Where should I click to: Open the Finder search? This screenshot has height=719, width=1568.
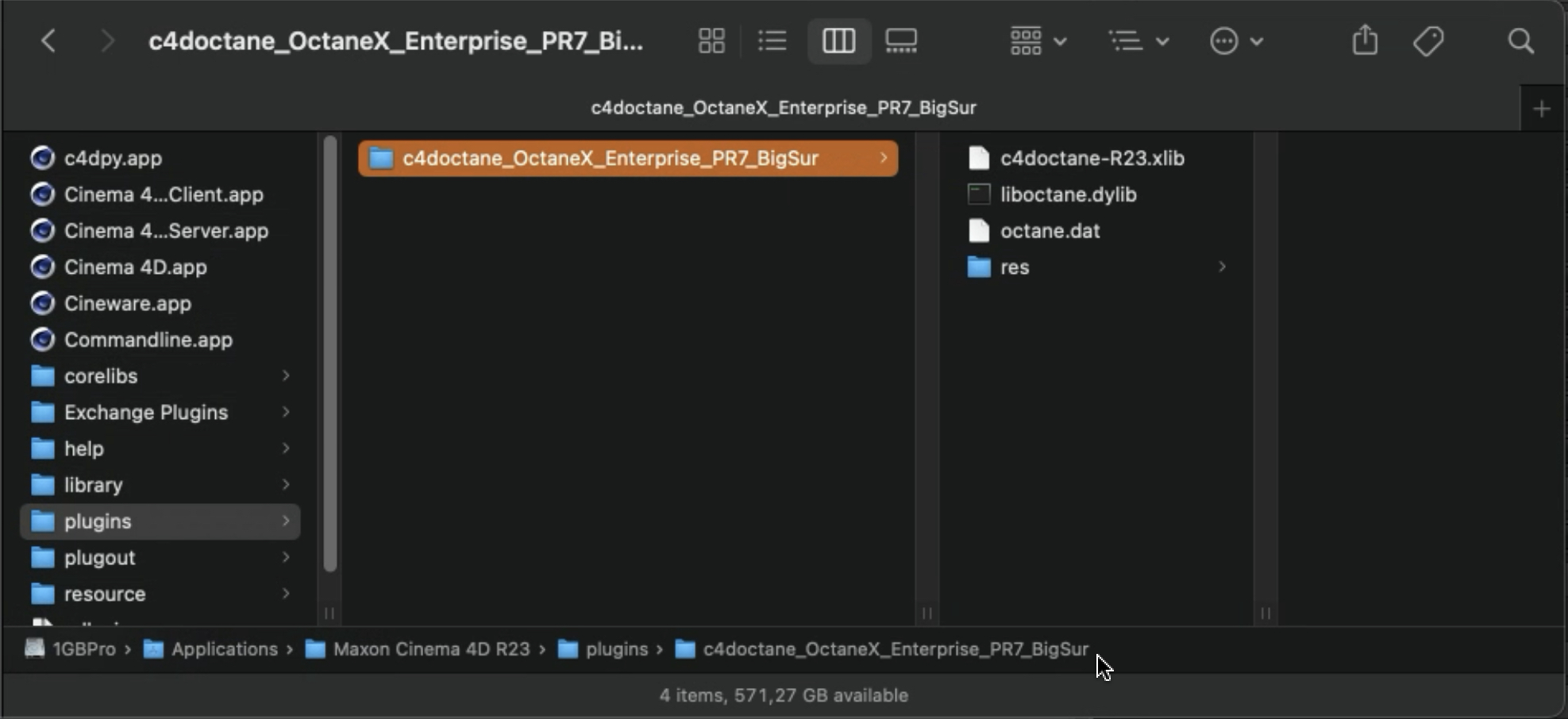(1520, 40)
